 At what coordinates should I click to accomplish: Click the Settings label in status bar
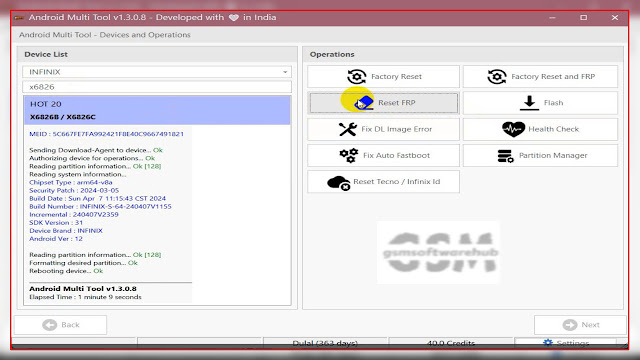[x=573, y=343]
